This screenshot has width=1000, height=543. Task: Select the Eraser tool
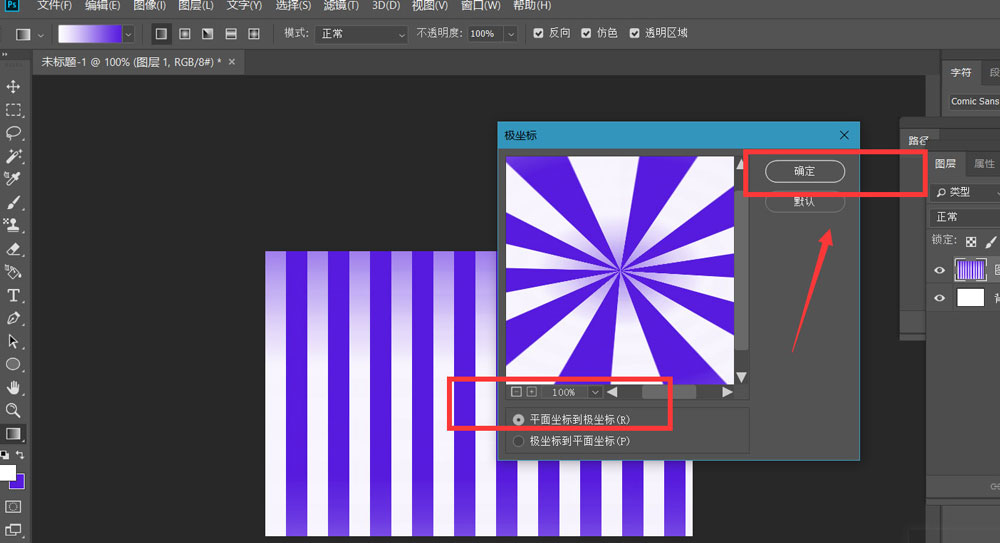(x=14, y=249)
